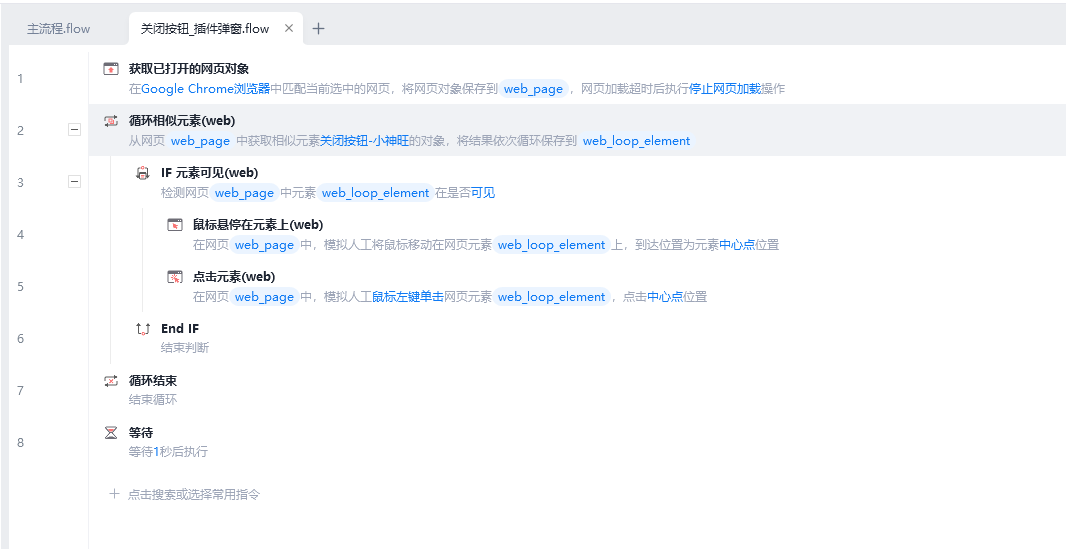Click the IF 元素可见(web) step icon

pos(143,173)
